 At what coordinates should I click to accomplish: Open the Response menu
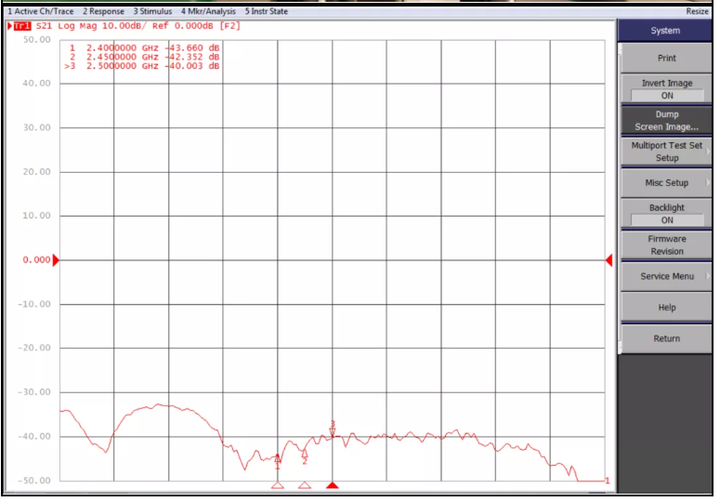coord(103,11)
